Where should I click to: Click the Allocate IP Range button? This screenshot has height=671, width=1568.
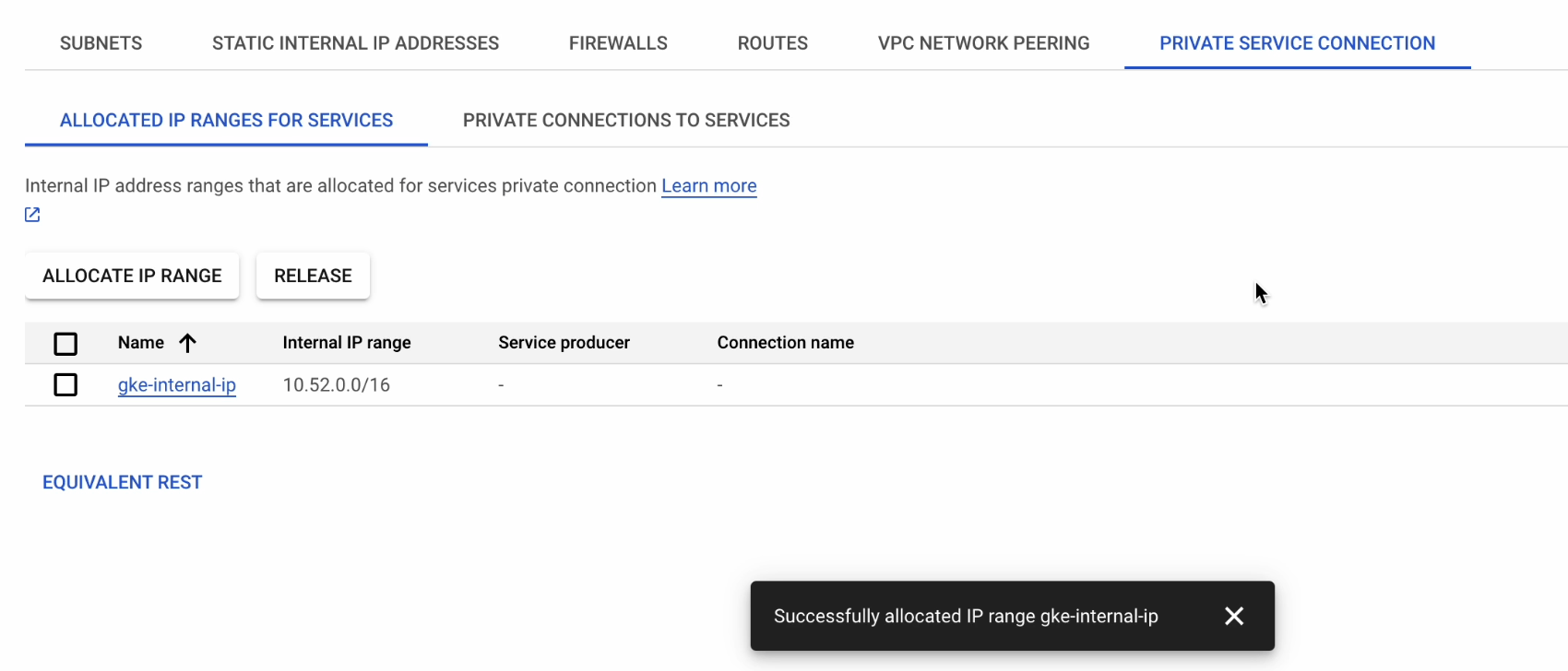click(132, 276)
